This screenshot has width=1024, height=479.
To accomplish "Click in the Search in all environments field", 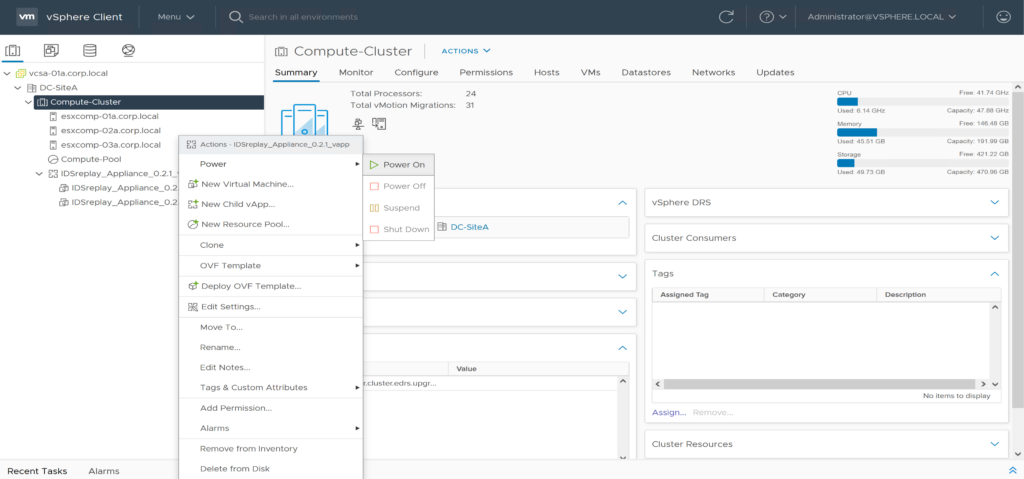I will [x=303, y=17].
